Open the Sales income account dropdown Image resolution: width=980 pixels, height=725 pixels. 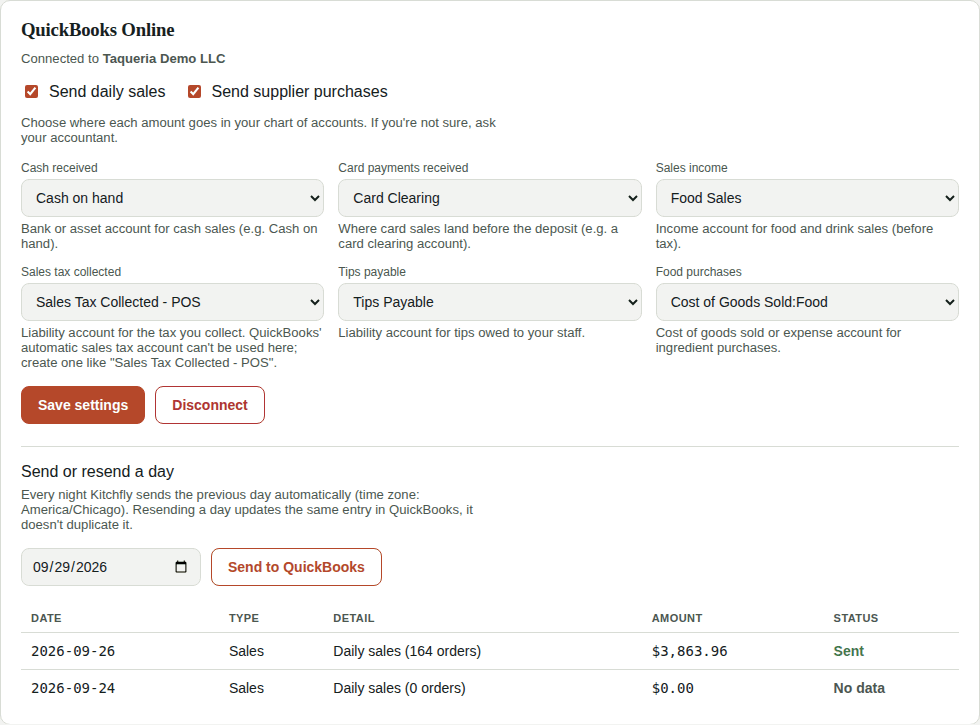point(807,198)
